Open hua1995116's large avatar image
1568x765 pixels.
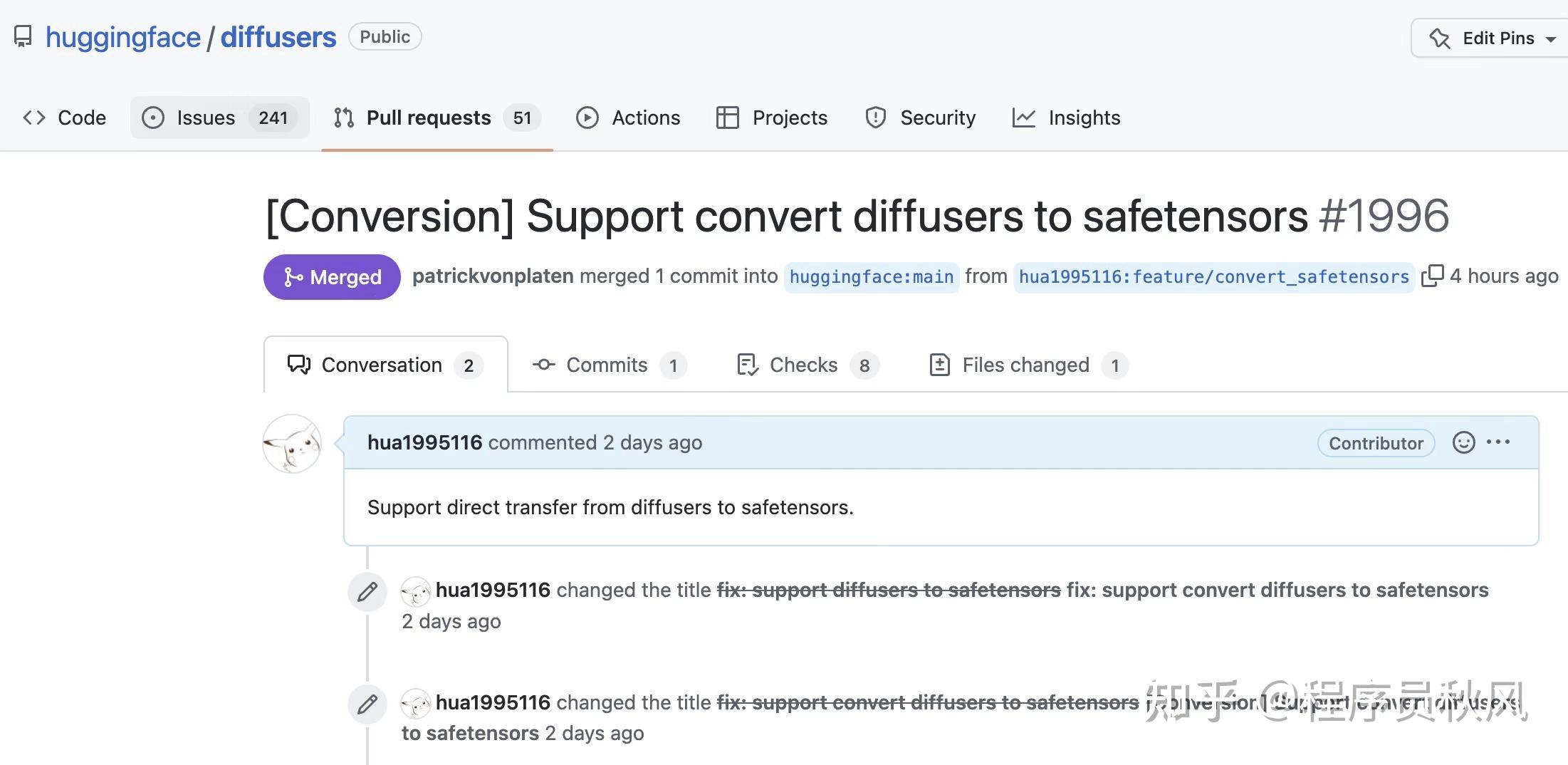[292, 444]
